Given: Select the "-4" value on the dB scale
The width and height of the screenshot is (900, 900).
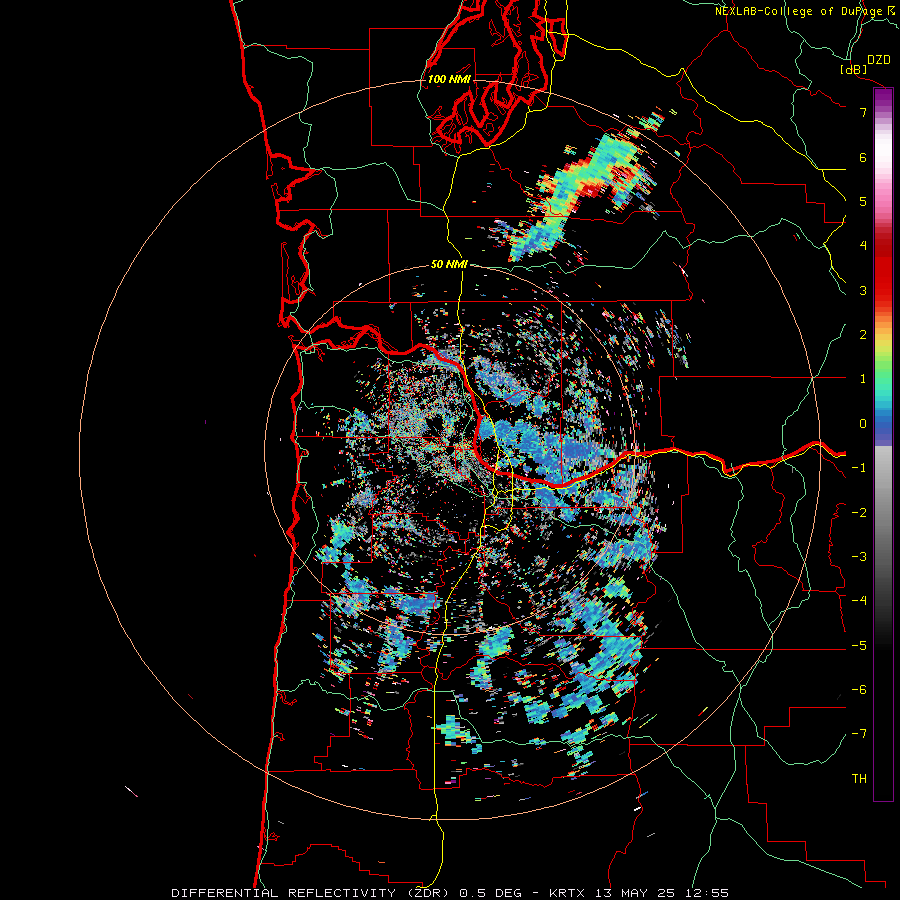Looking at the screenshot, I should (859, 601).
